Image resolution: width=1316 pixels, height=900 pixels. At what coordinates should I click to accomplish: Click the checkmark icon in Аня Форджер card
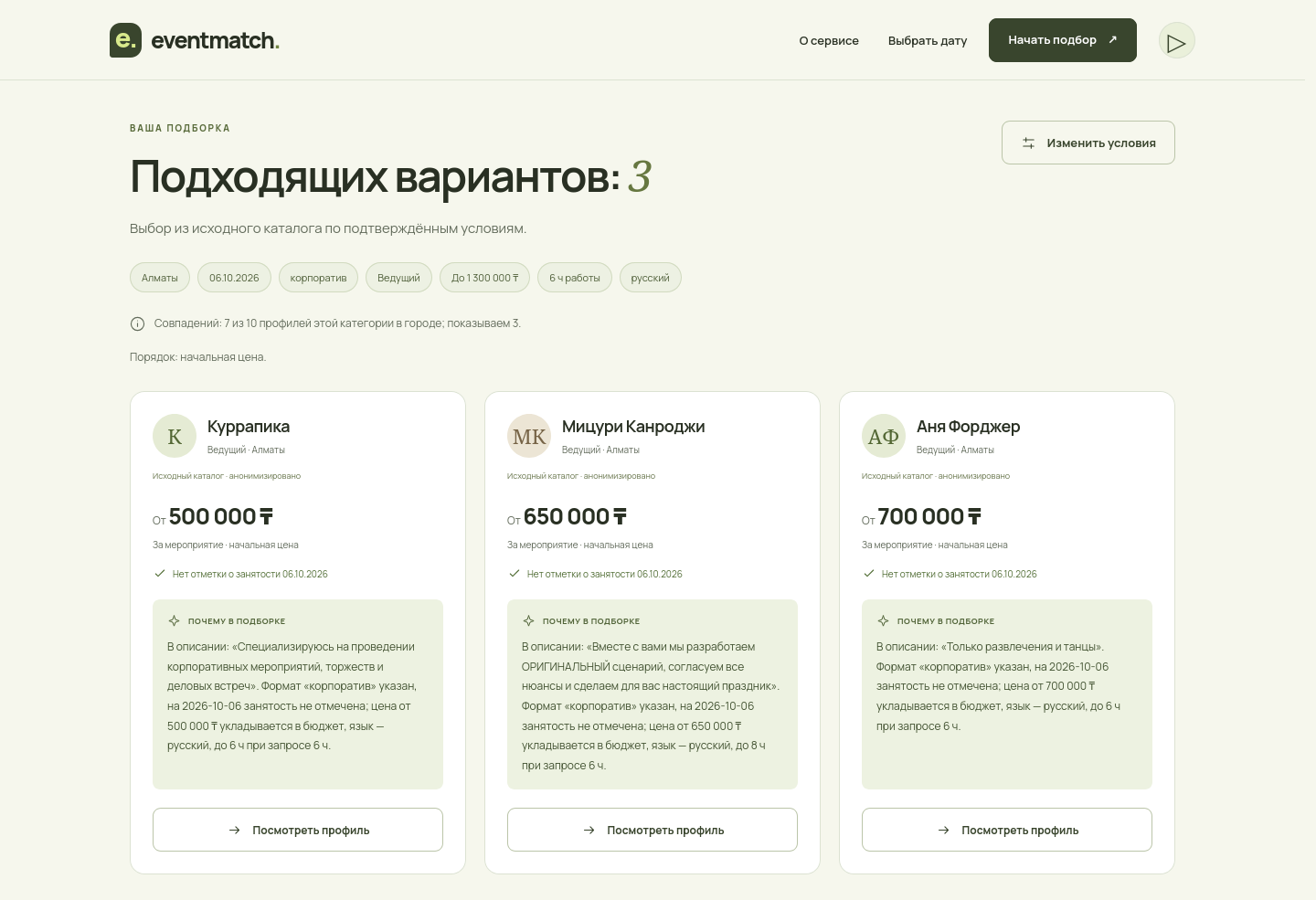[869, 574]
